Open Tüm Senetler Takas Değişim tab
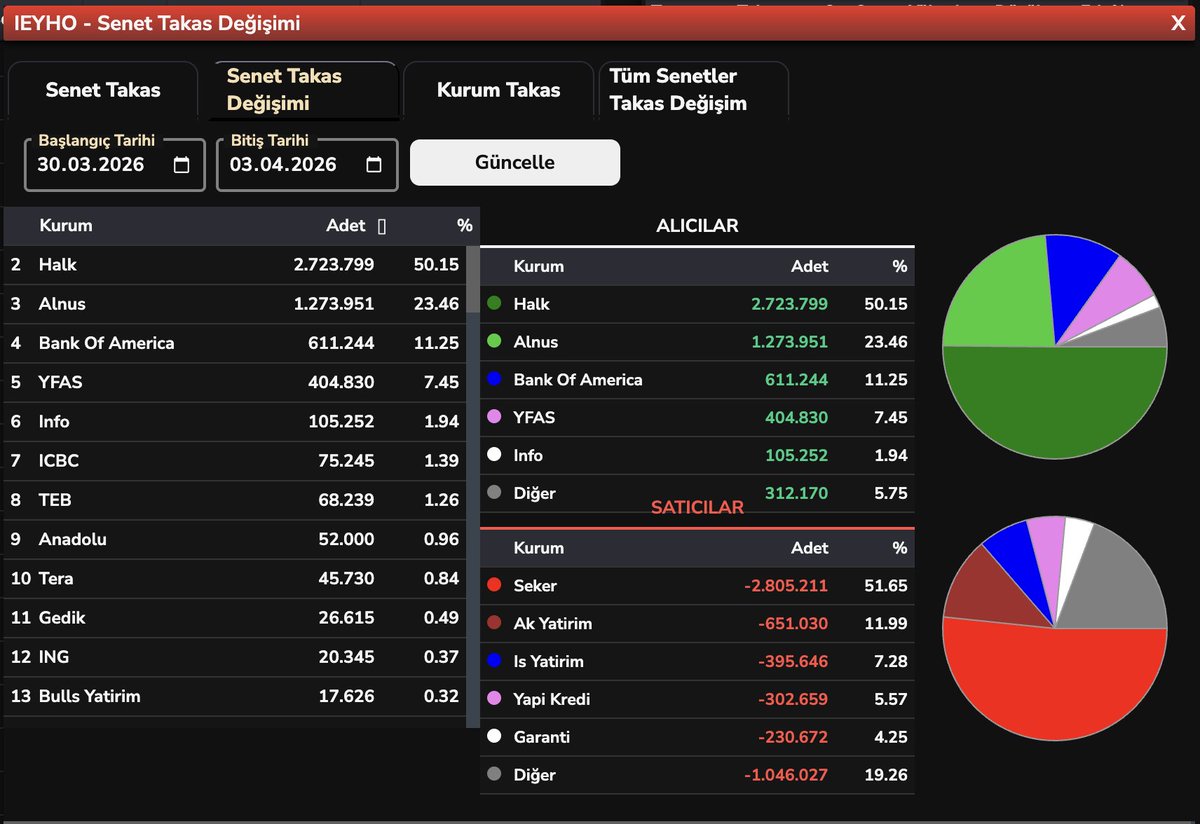 pos(693,90)
